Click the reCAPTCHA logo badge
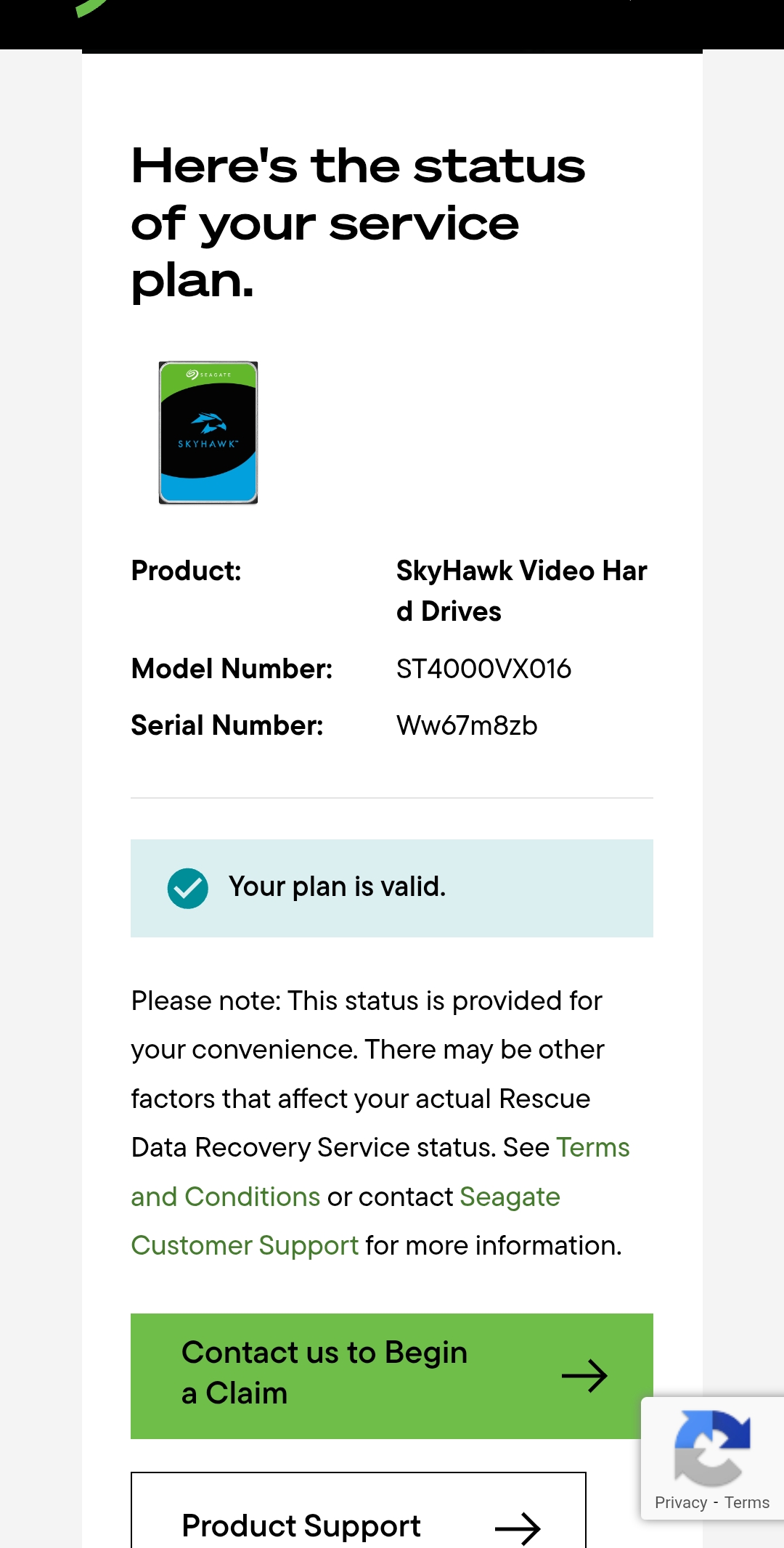 pyautogui.click(x=711, y=1448)
